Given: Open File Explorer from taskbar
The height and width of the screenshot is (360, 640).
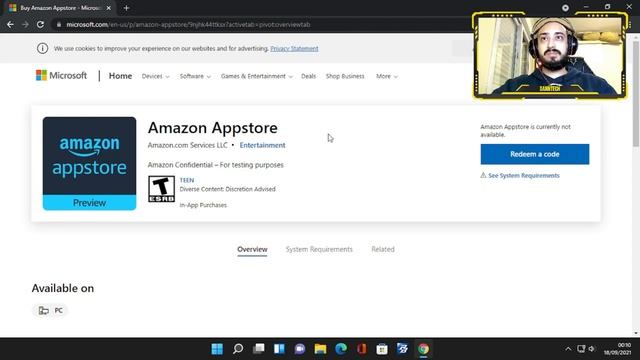Looking at the screenshot, I should click(x=320, y=349).
